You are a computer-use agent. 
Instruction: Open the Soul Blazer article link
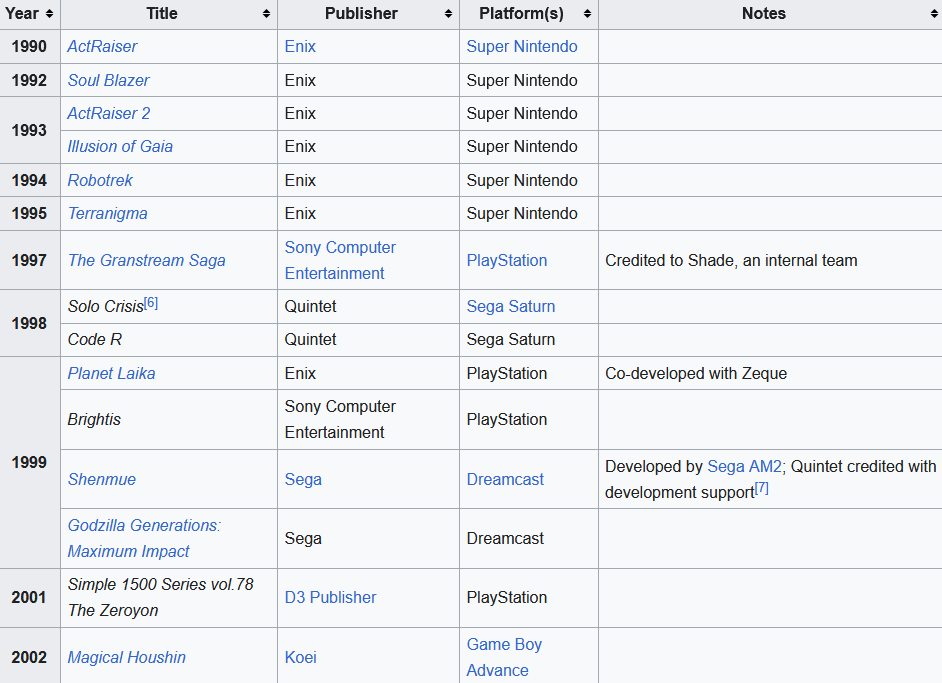[x=108, y=80]
